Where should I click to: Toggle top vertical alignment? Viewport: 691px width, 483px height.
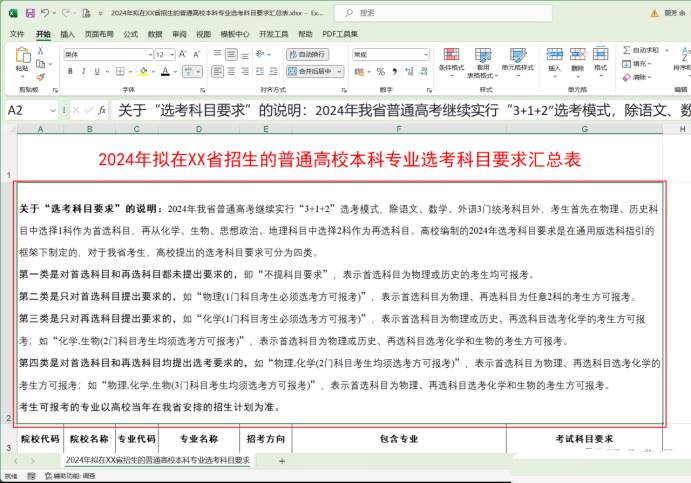pyautogui.click(x=217, y=54)
